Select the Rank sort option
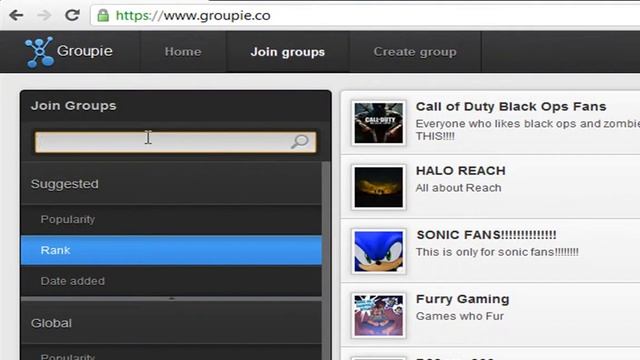The width and height of the screenshot is (640, 360). point(171,250)
